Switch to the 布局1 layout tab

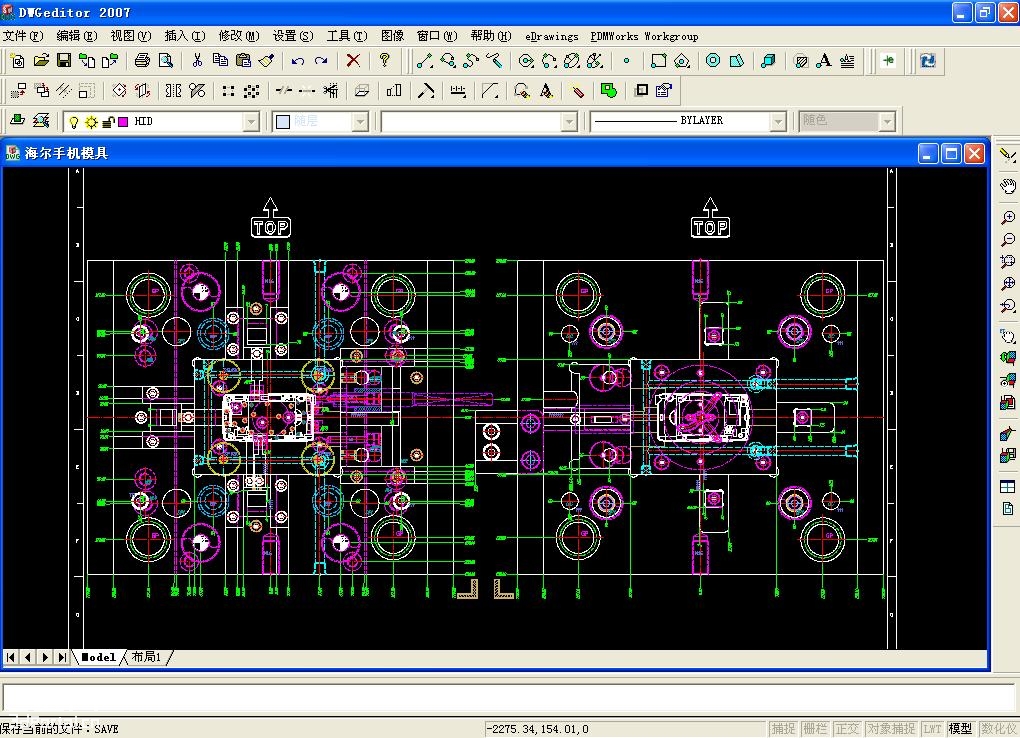coord(146,657)
